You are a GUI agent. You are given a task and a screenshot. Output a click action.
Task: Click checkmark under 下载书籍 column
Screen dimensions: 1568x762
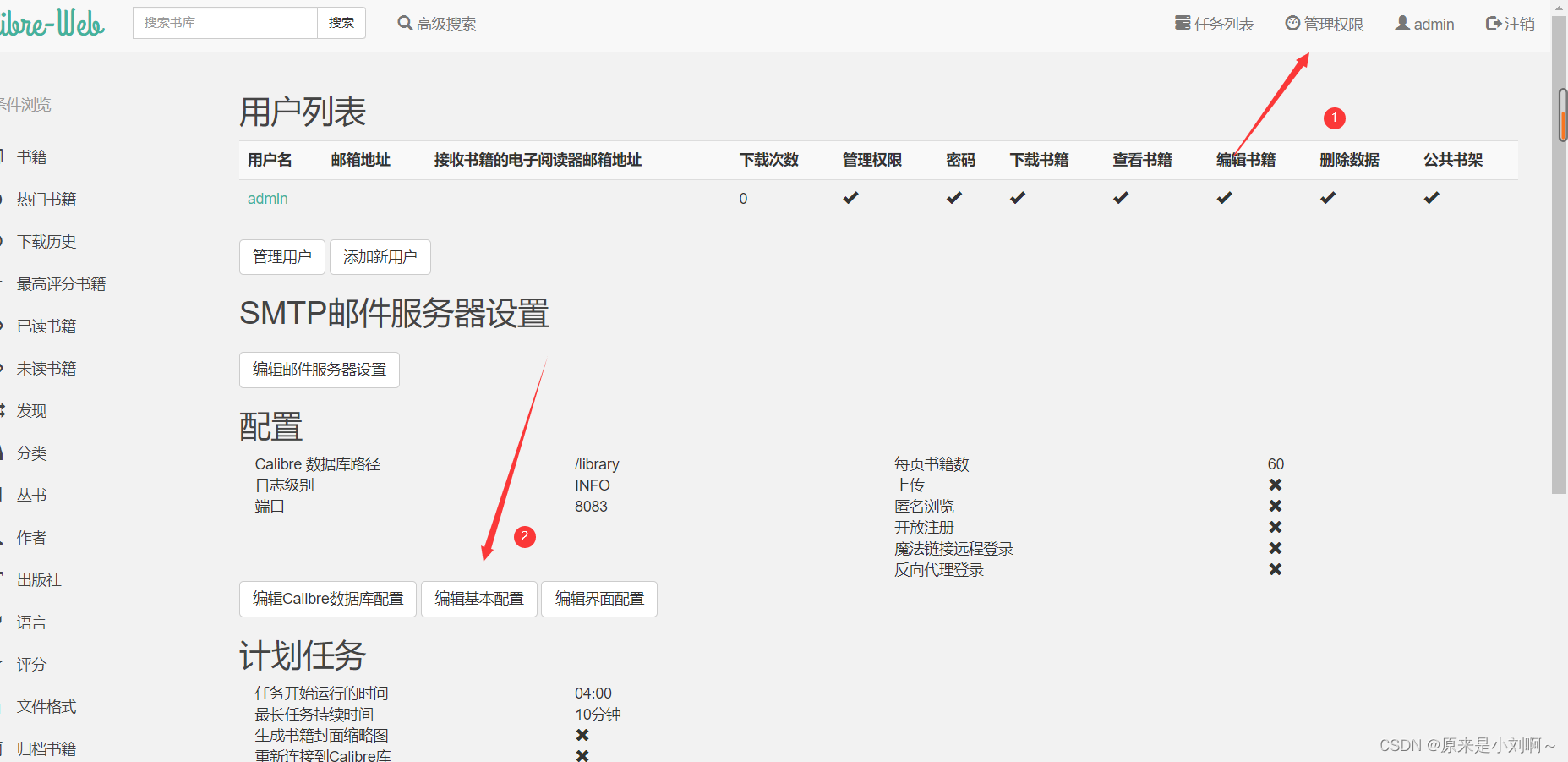tap(1018, 198)
